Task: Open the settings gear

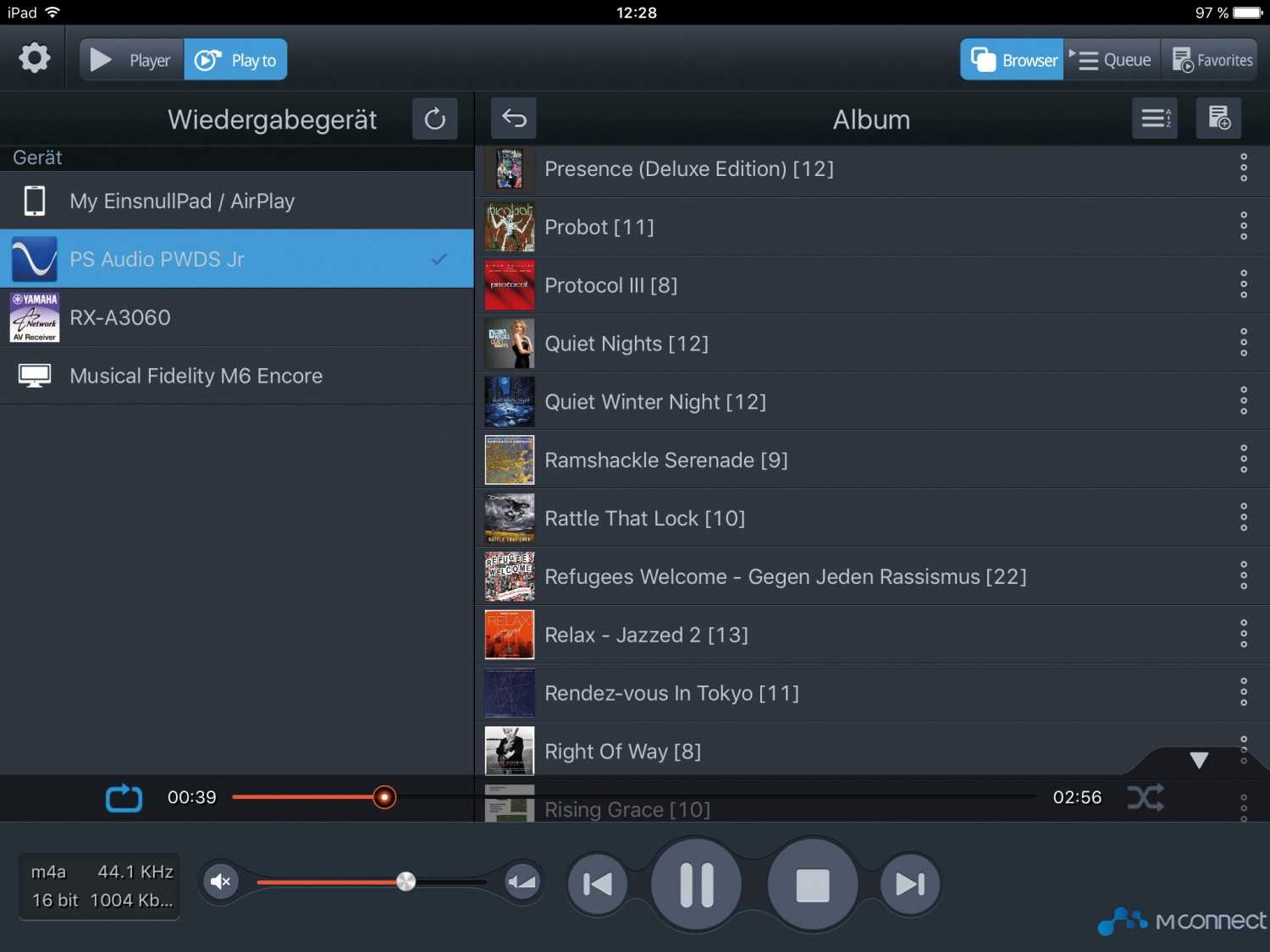Action: tap(34, 58)
